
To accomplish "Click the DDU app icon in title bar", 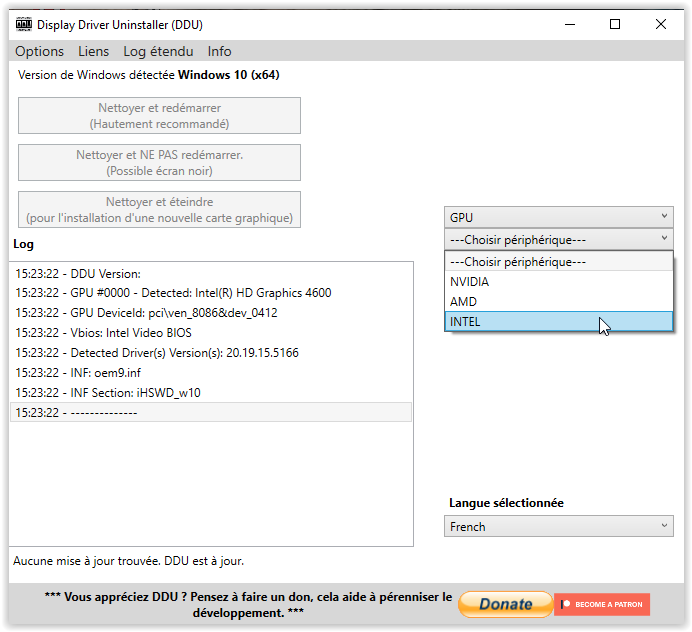I will click(x=24, y=24).
